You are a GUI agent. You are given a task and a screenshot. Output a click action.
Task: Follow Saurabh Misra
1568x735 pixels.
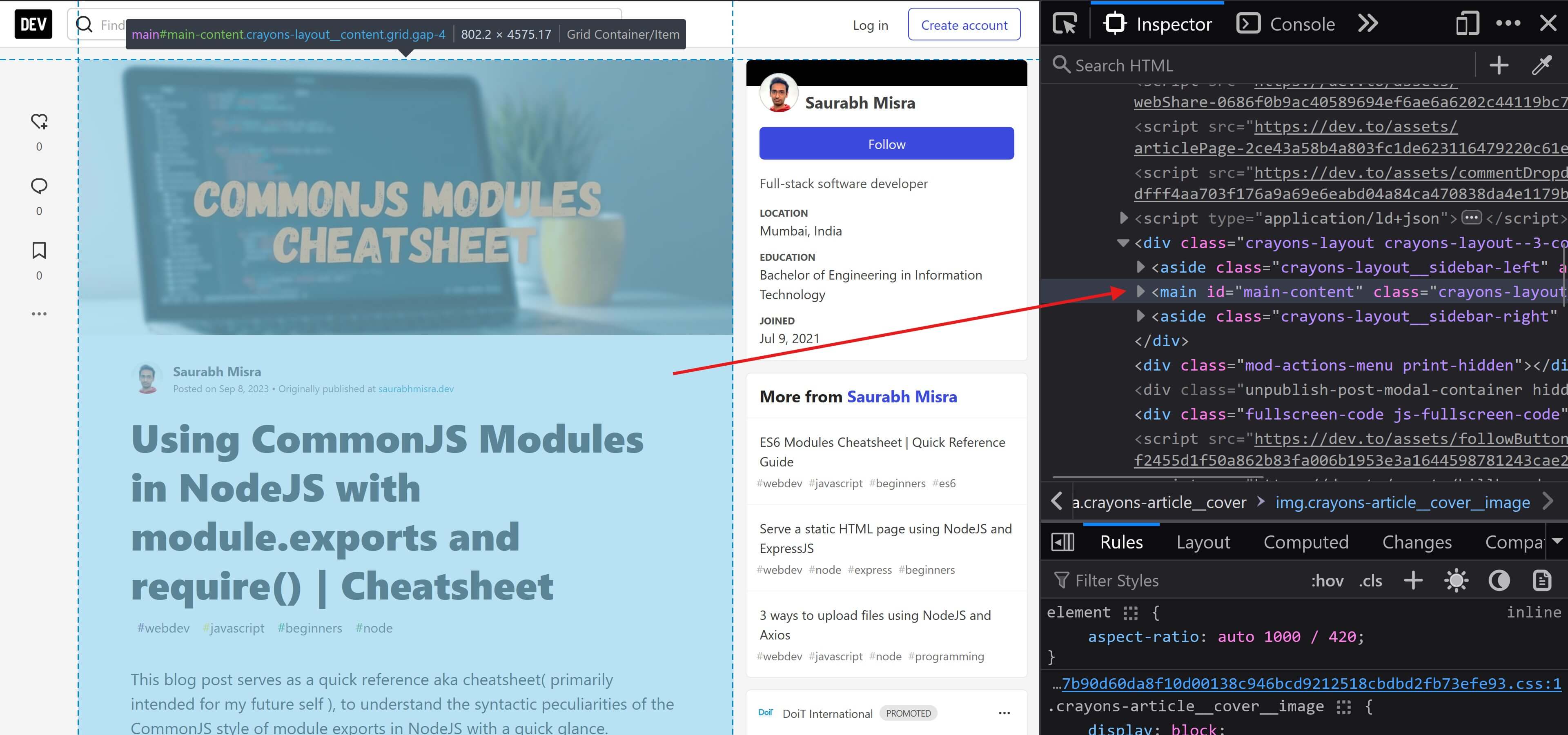click(x=886, y=144)
